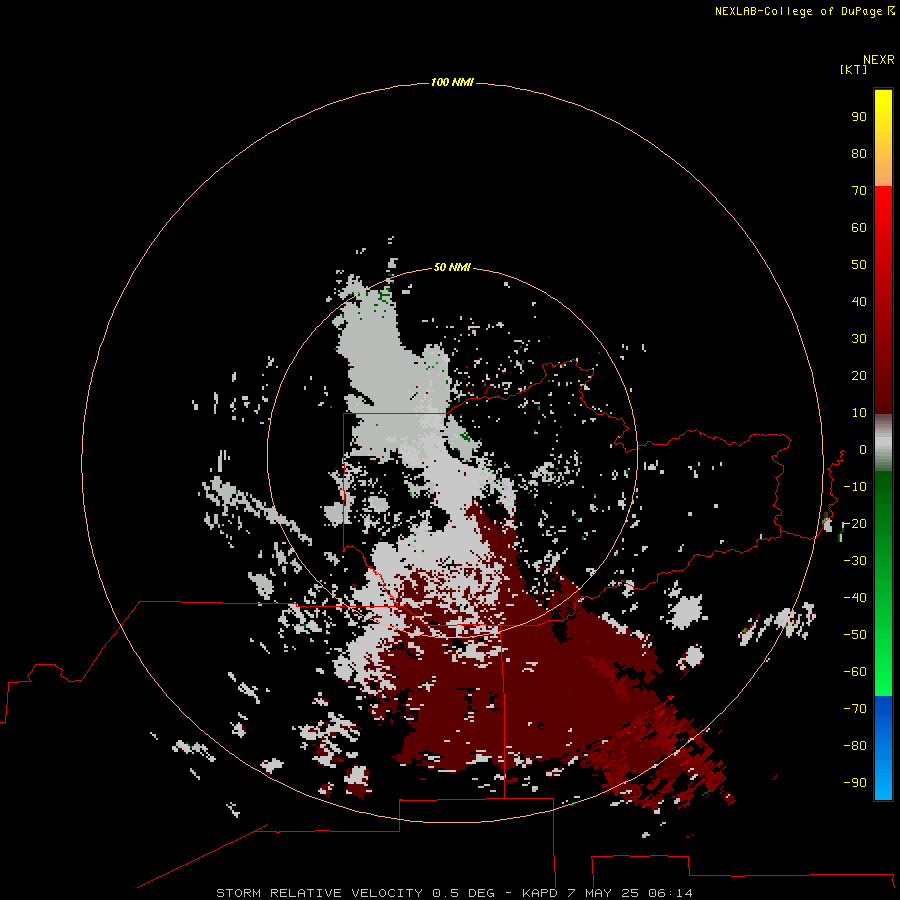Viewport: 900px width, 900px height.
Task: Click the 06:14 timestamp
Action: coord(670,893)
